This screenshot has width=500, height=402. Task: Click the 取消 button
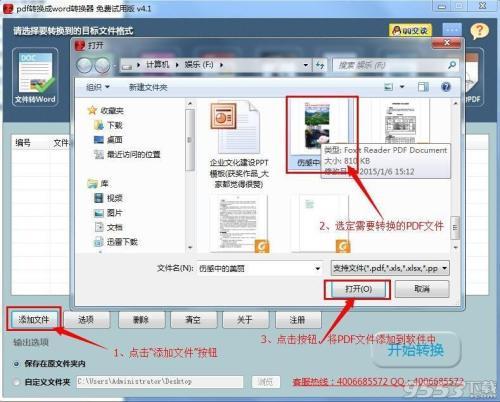[422, 289]
